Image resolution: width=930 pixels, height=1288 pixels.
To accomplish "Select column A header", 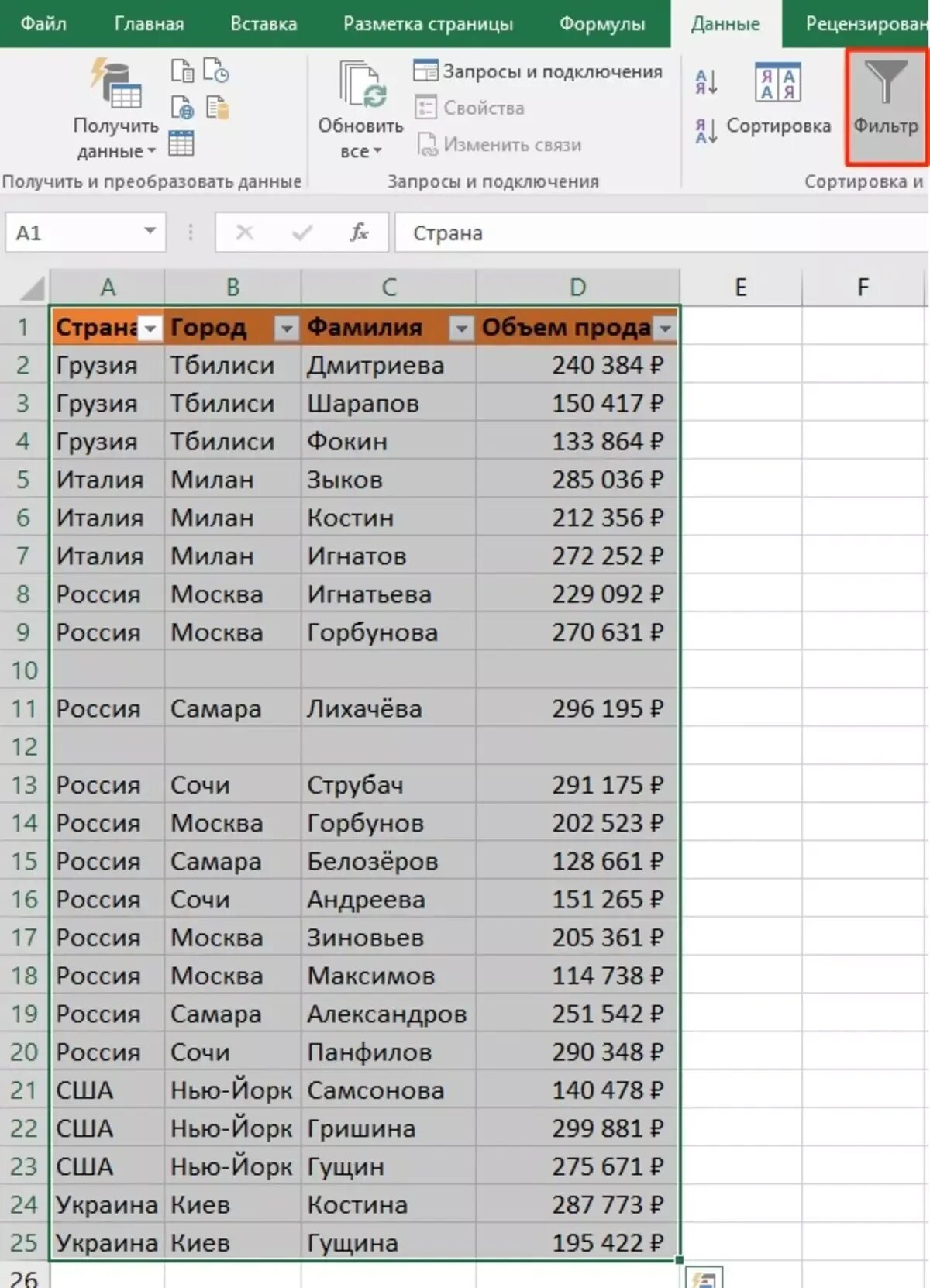I will tap(108, 288).
